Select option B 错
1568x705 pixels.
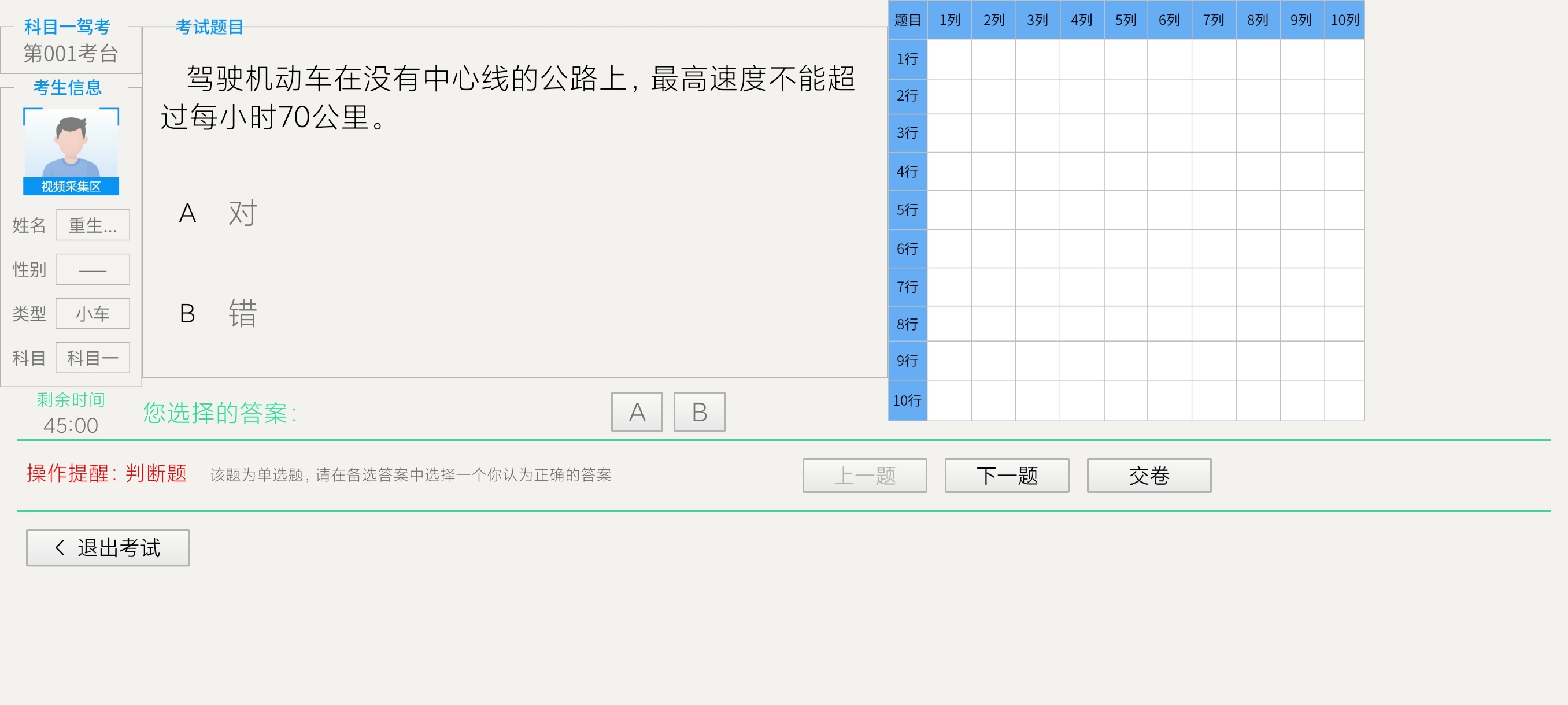219,314
